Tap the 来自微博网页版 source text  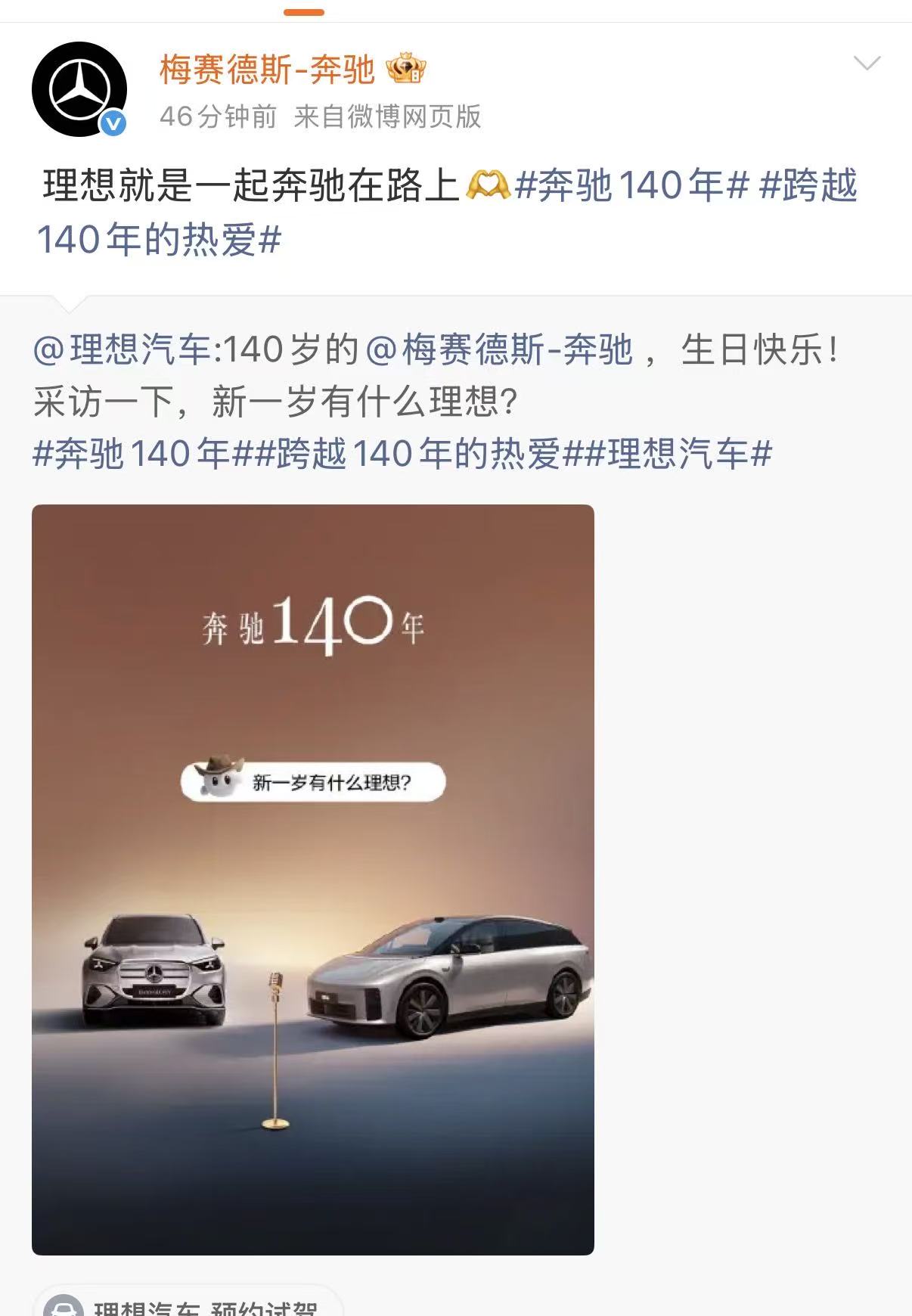click(x=387, y=116)
